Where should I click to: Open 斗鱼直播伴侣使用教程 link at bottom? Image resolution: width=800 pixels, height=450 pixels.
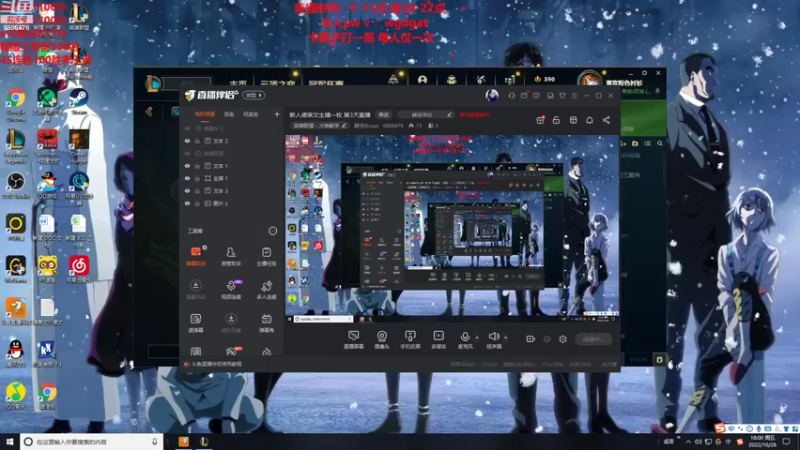pyautogui.click(x=216, y=364)
